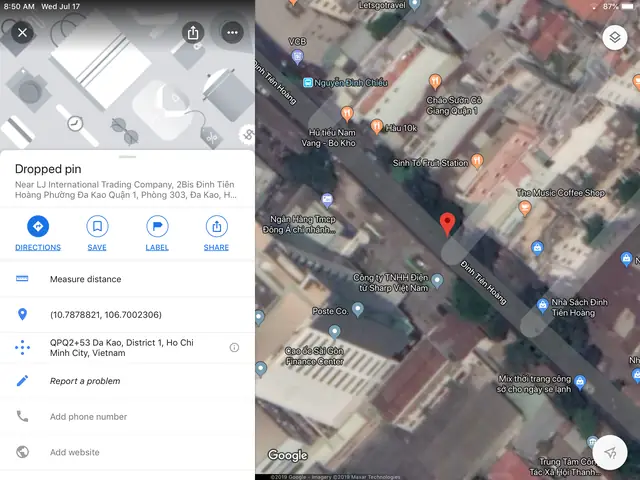Close the dropped pin panel

tap(22, 32)
